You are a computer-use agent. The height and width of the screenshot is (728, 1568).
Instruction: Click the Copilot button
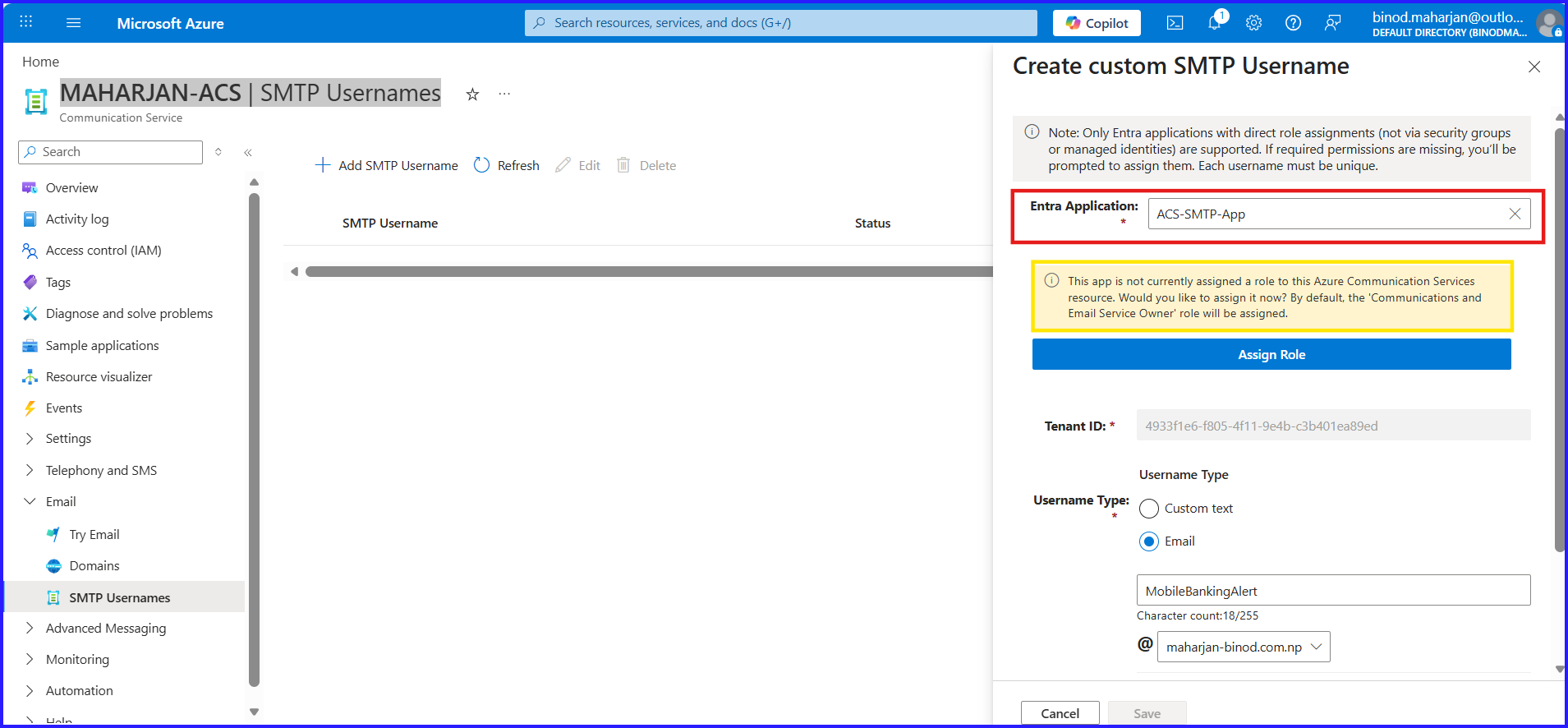(x=1097, y=23)
